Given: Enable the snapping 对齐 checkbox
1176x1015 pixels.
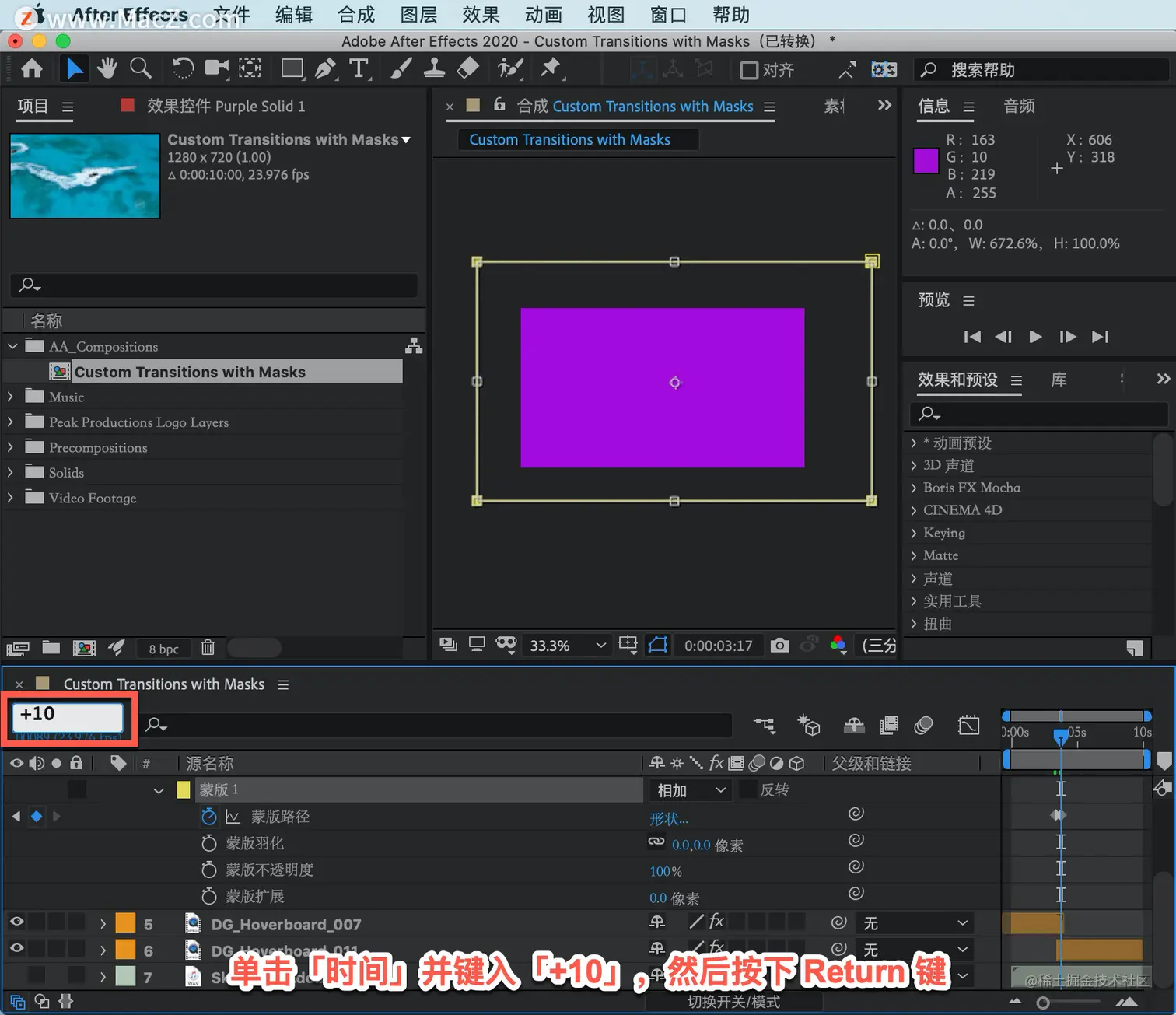Looking at the screenshot, I should tap(749, 70).
